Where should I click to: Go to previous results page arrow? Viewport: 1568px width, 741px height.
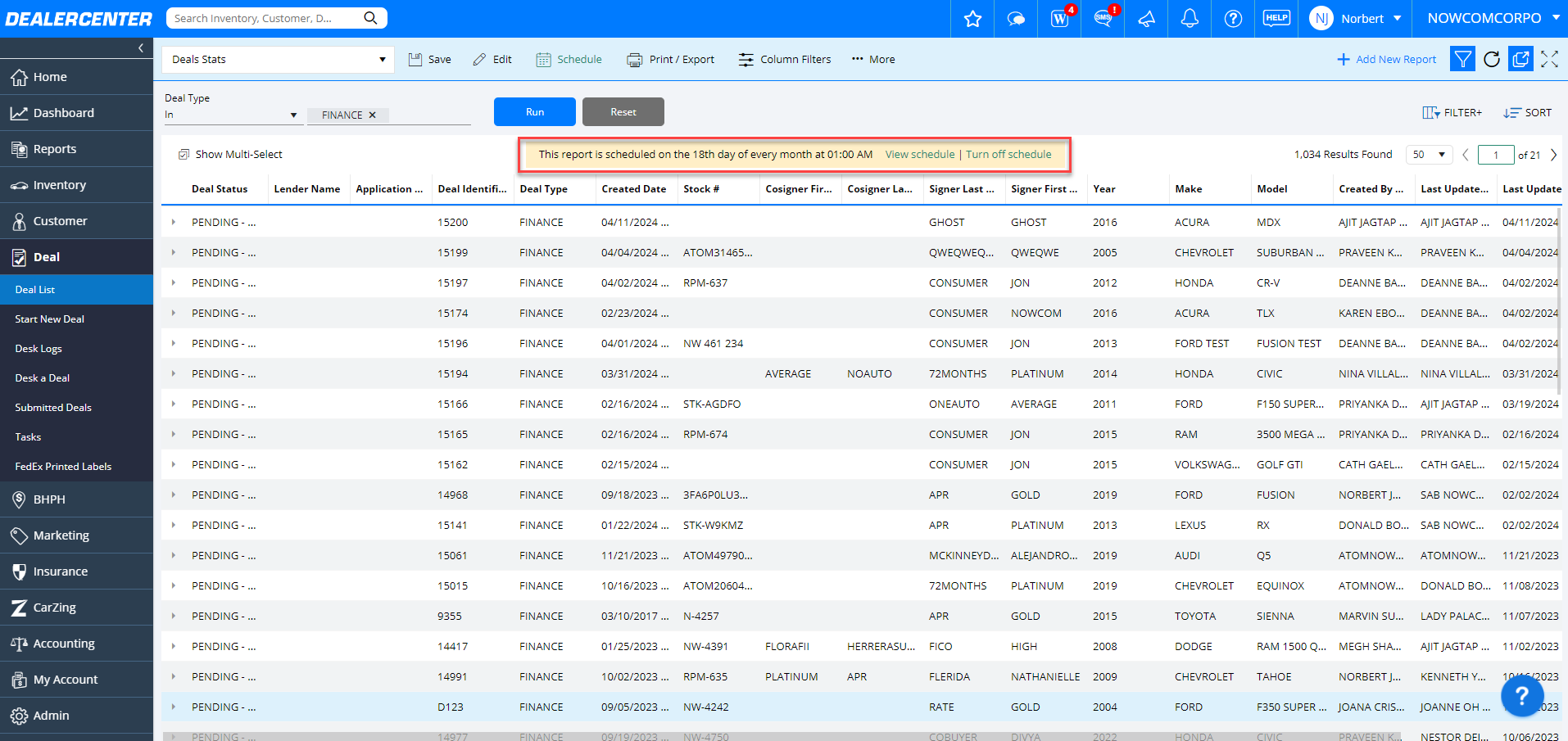click(x=1466, y=155)
